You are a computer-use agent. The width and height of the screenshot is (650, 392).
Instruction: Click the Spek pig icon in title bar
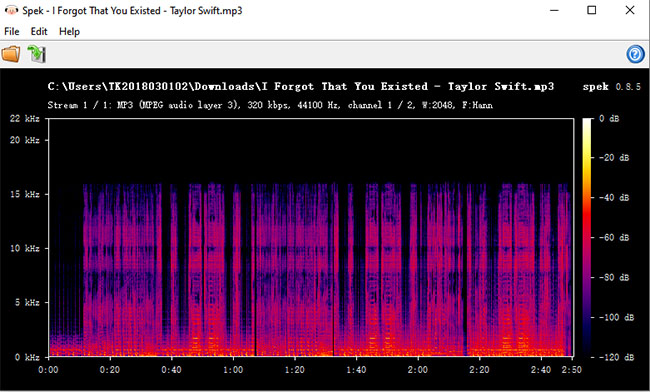pyautogui.click(x=11, y=10)
